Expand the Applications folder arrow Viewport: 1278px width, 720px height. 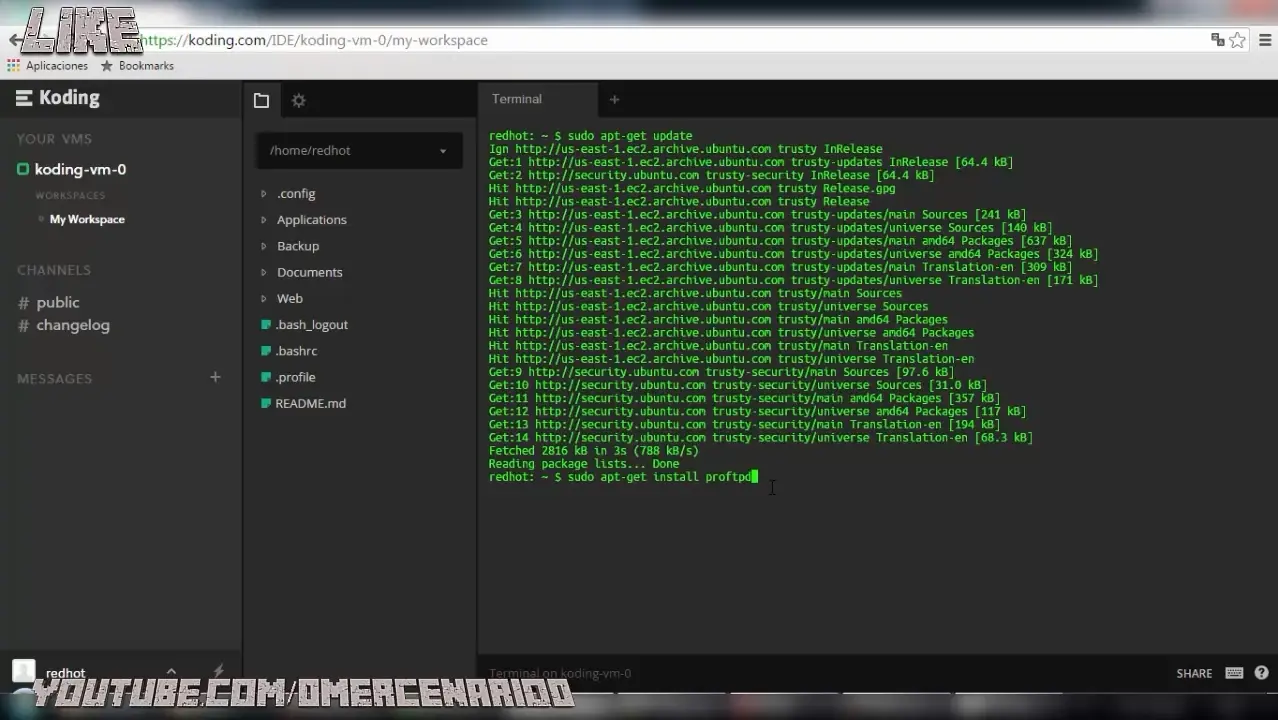(x=264, y=219)
